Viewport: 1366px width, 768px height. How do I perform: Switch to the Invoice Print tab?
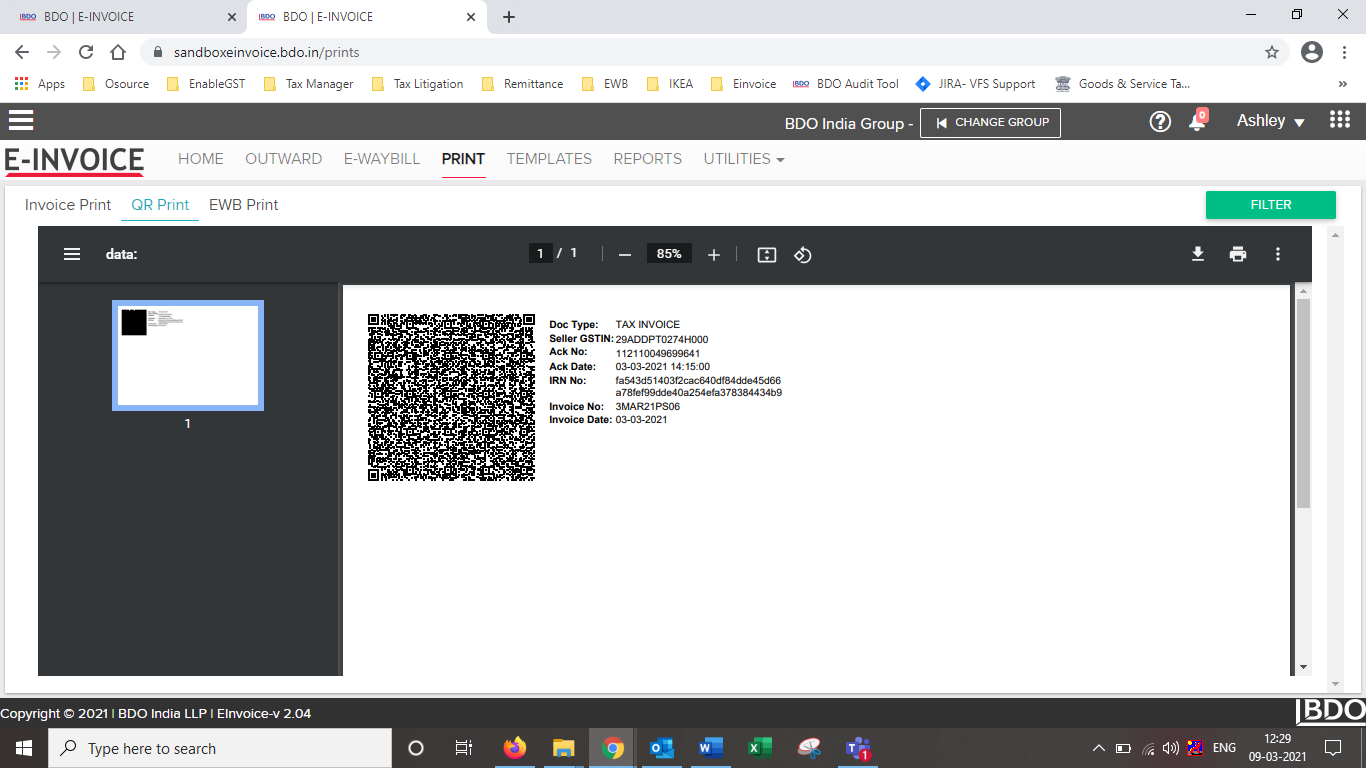tap(68, 204)
